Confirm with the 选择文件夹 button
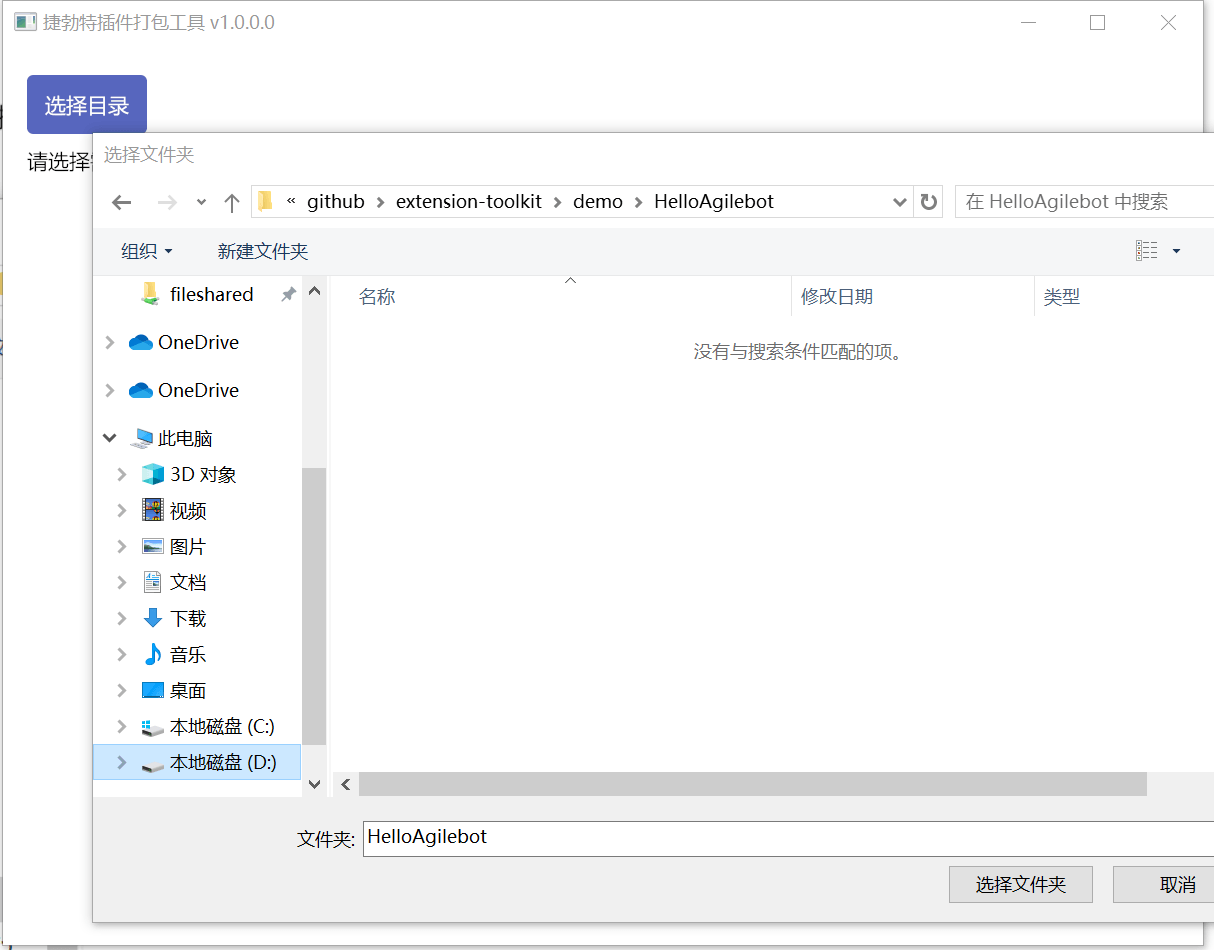The width and height of the screenshot is (1214, 950). pyautogui.click(x=1020, y=884)
